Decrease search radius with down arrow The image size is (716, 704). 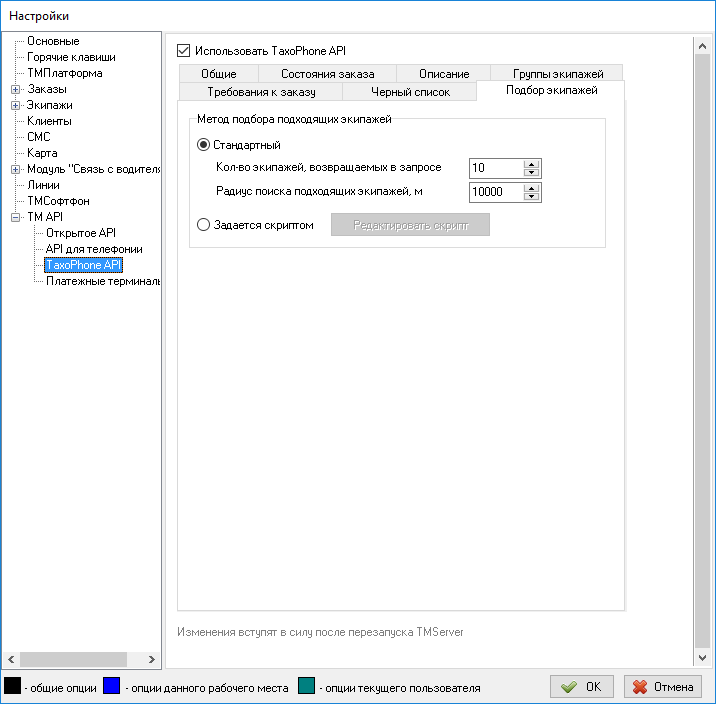pos(532,196)
